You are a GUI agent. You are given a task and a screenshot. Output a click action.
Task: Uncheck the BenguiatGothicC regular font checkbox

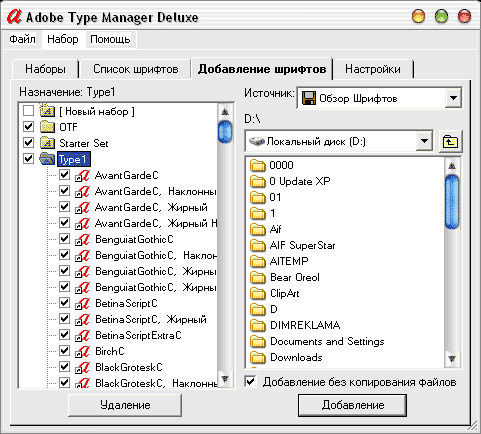click(x=64, y=238)
